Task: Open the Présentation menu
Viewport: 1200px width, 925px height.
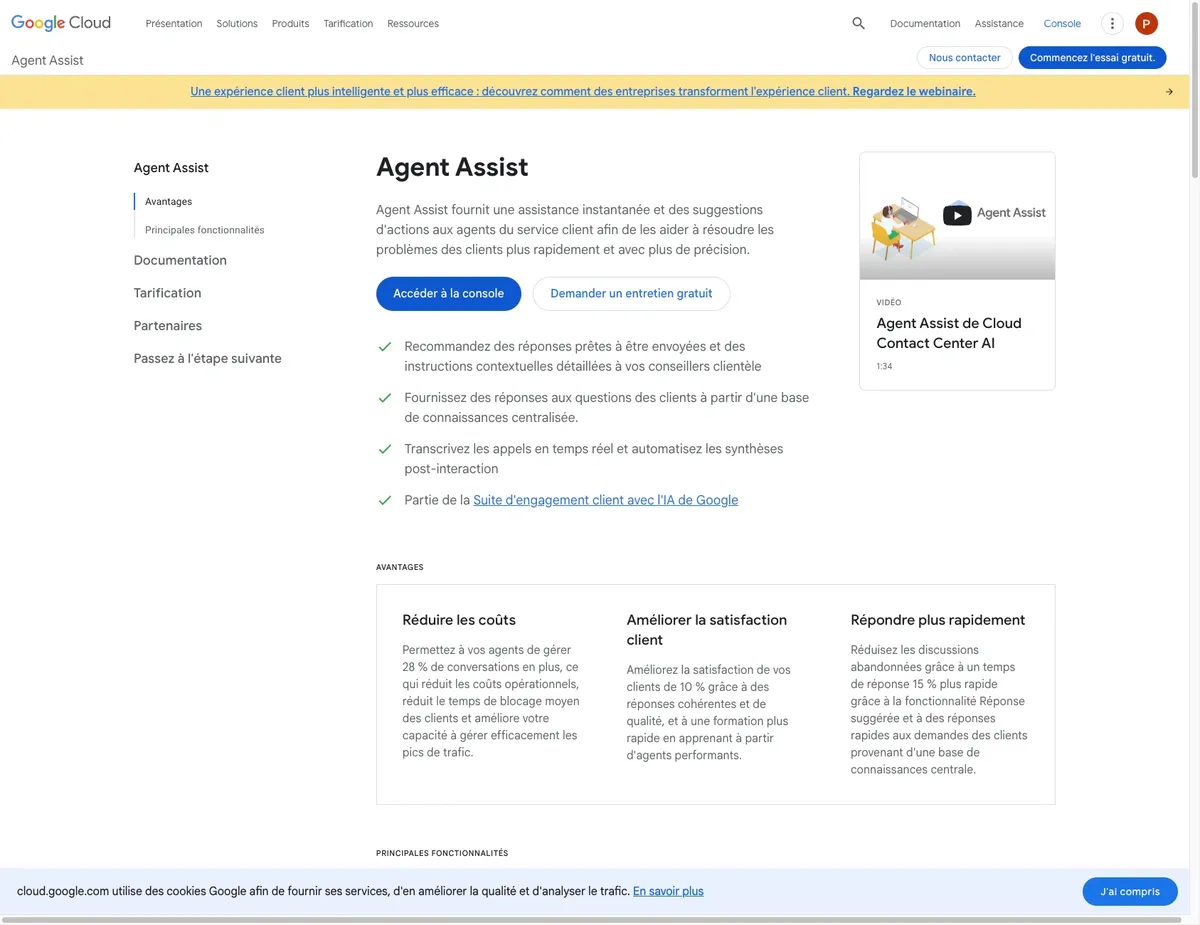Action: coord(174,23)
